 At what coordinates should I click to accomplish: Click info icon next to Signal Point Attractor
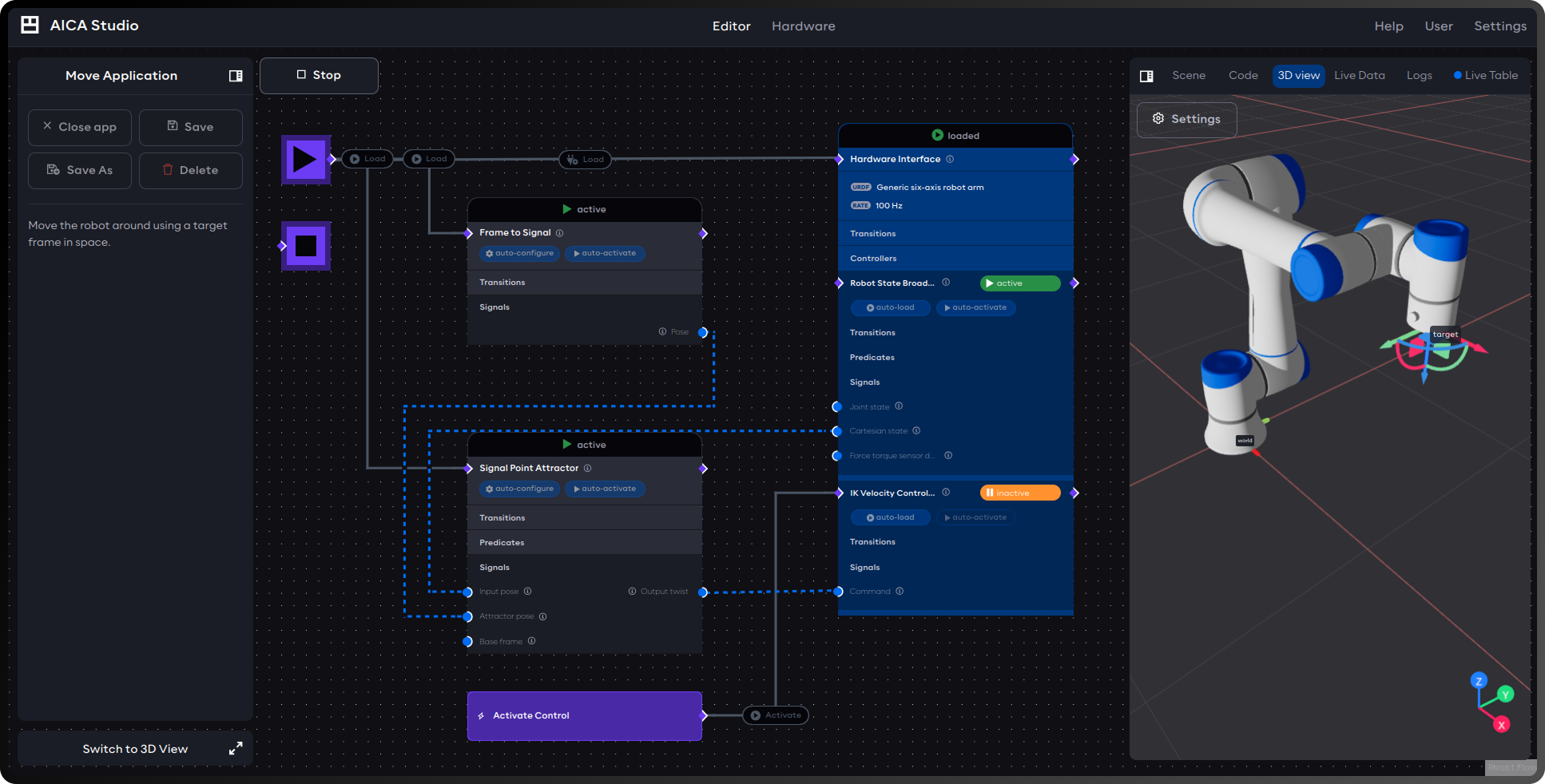[588, 468]
